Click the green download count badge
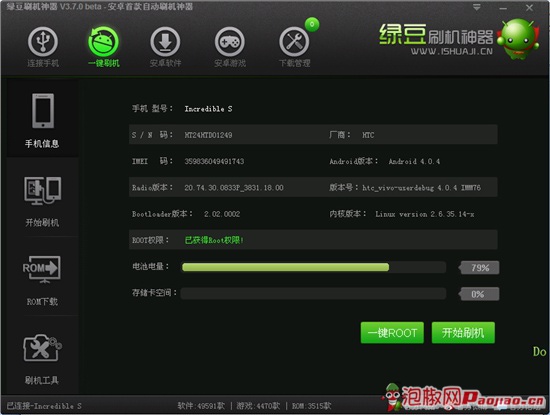This screenshot has width=550, height=415. point(312,24)
